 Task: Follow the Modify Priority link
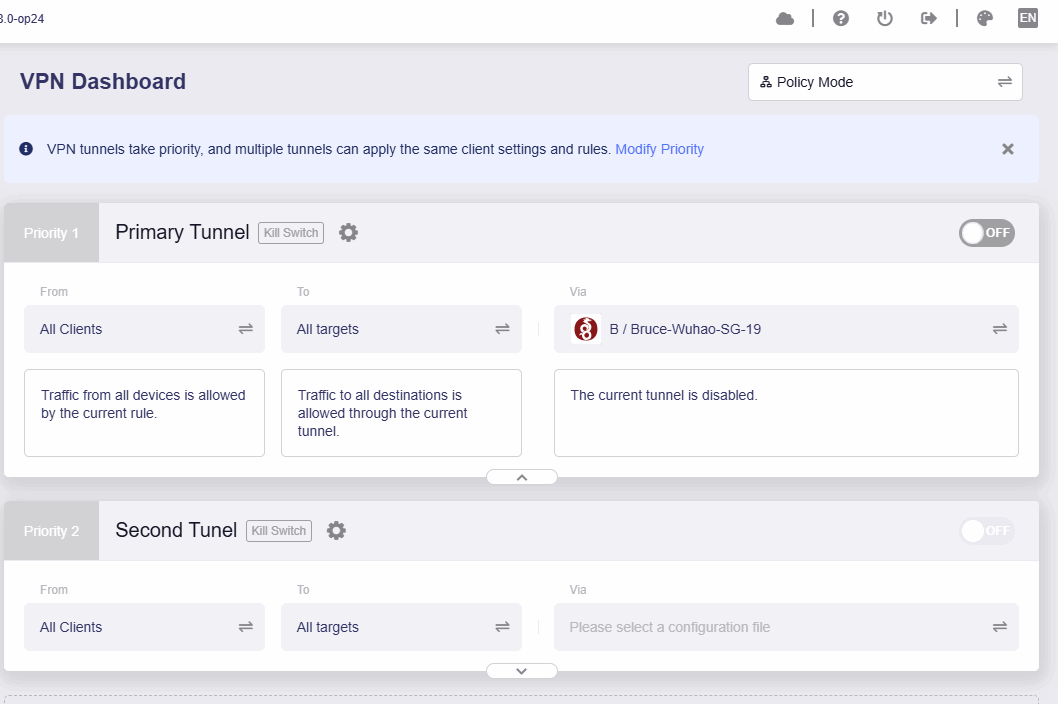(659, 149)
